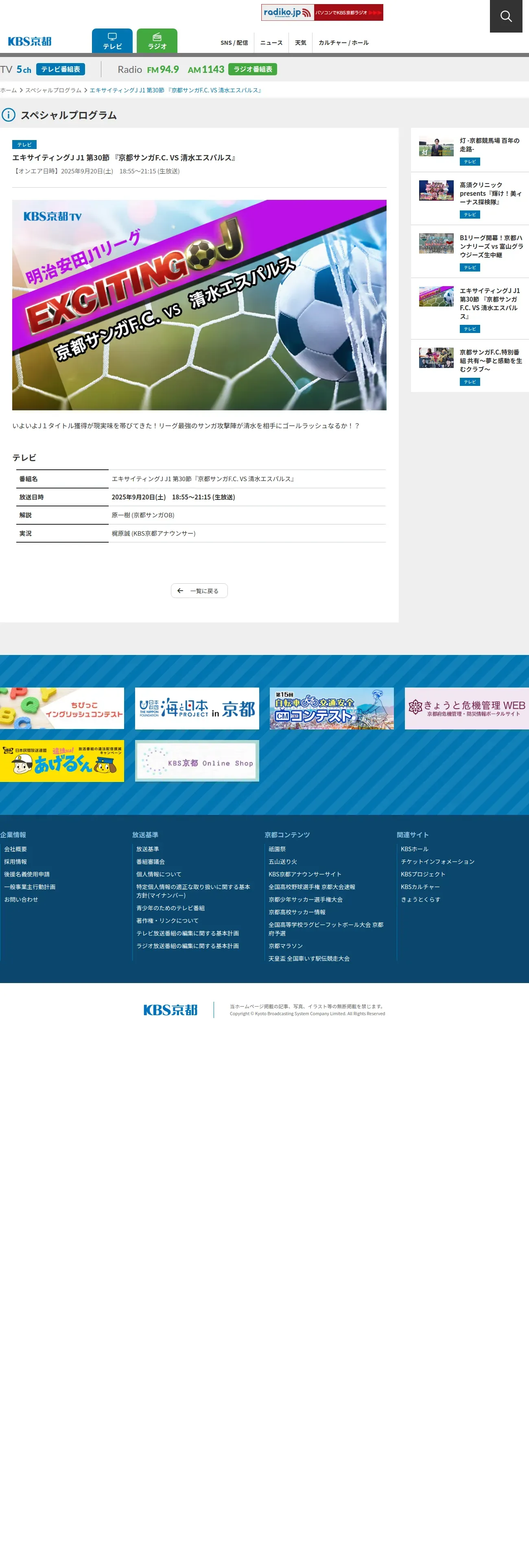Open KBSホール footer link
This screenshot has width=529, height=1568.
click(415, 849)
